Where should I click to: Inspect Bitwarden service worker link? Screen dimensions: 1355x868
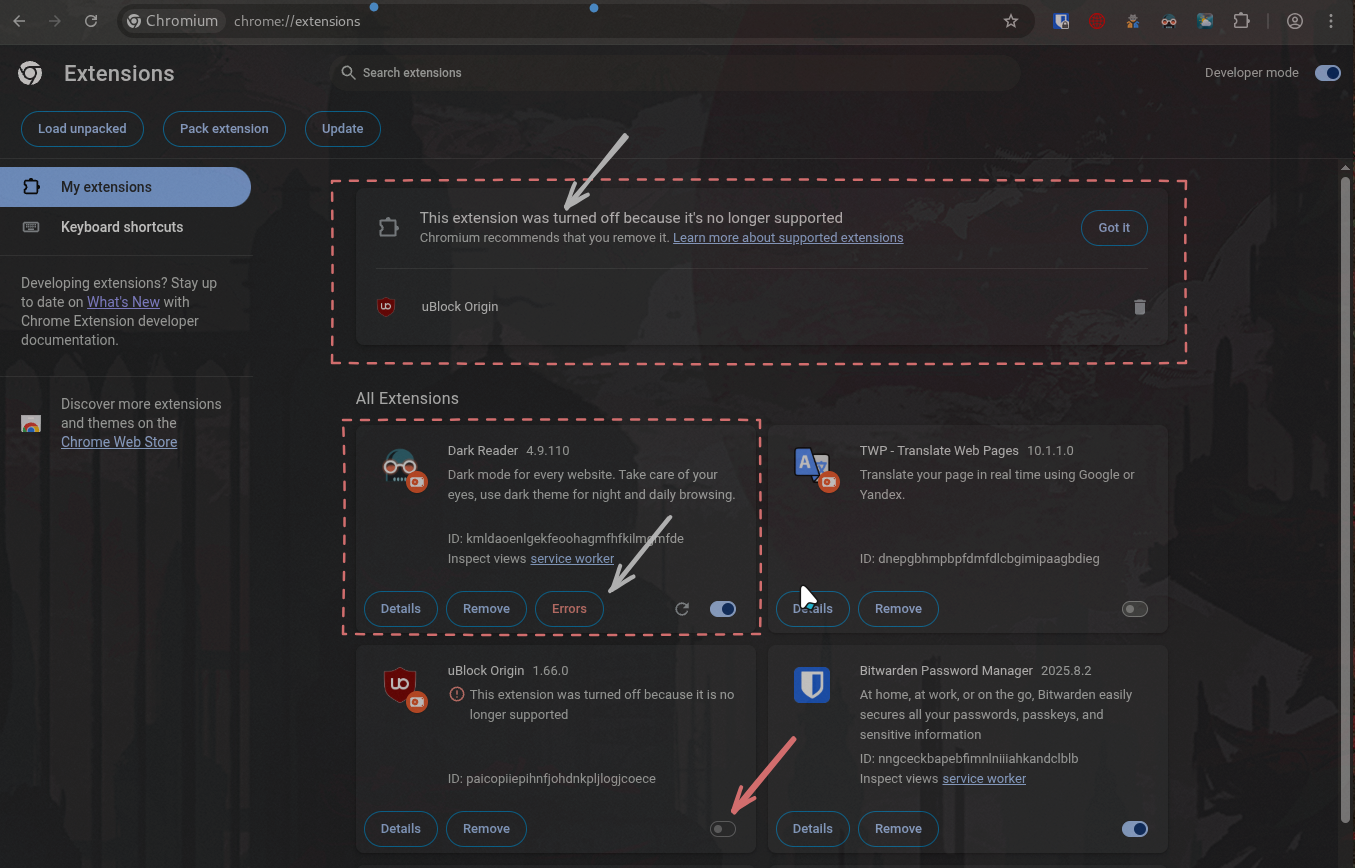[984, 779]
